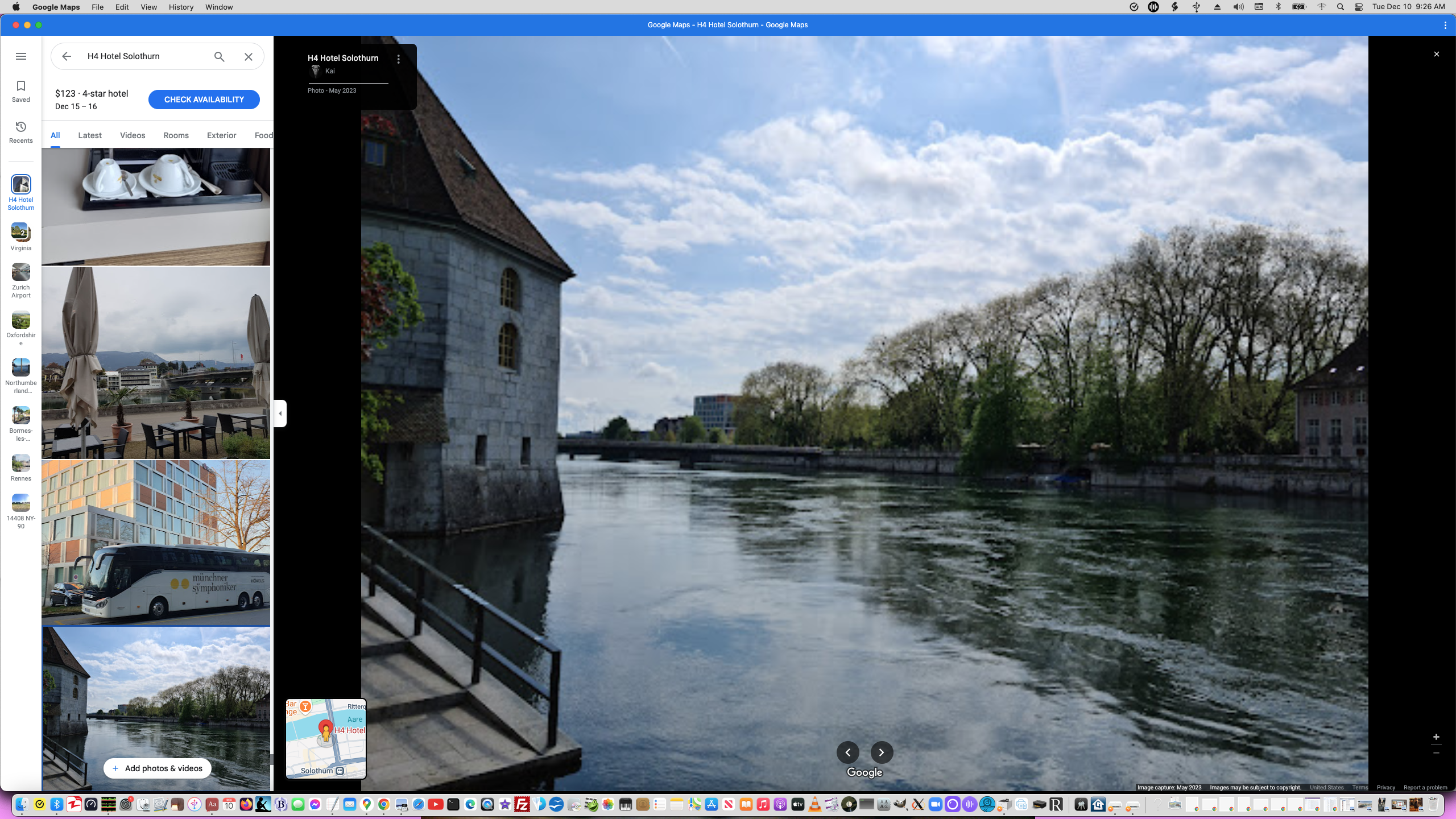Open the münchner symphoniker bus photo

156,543
